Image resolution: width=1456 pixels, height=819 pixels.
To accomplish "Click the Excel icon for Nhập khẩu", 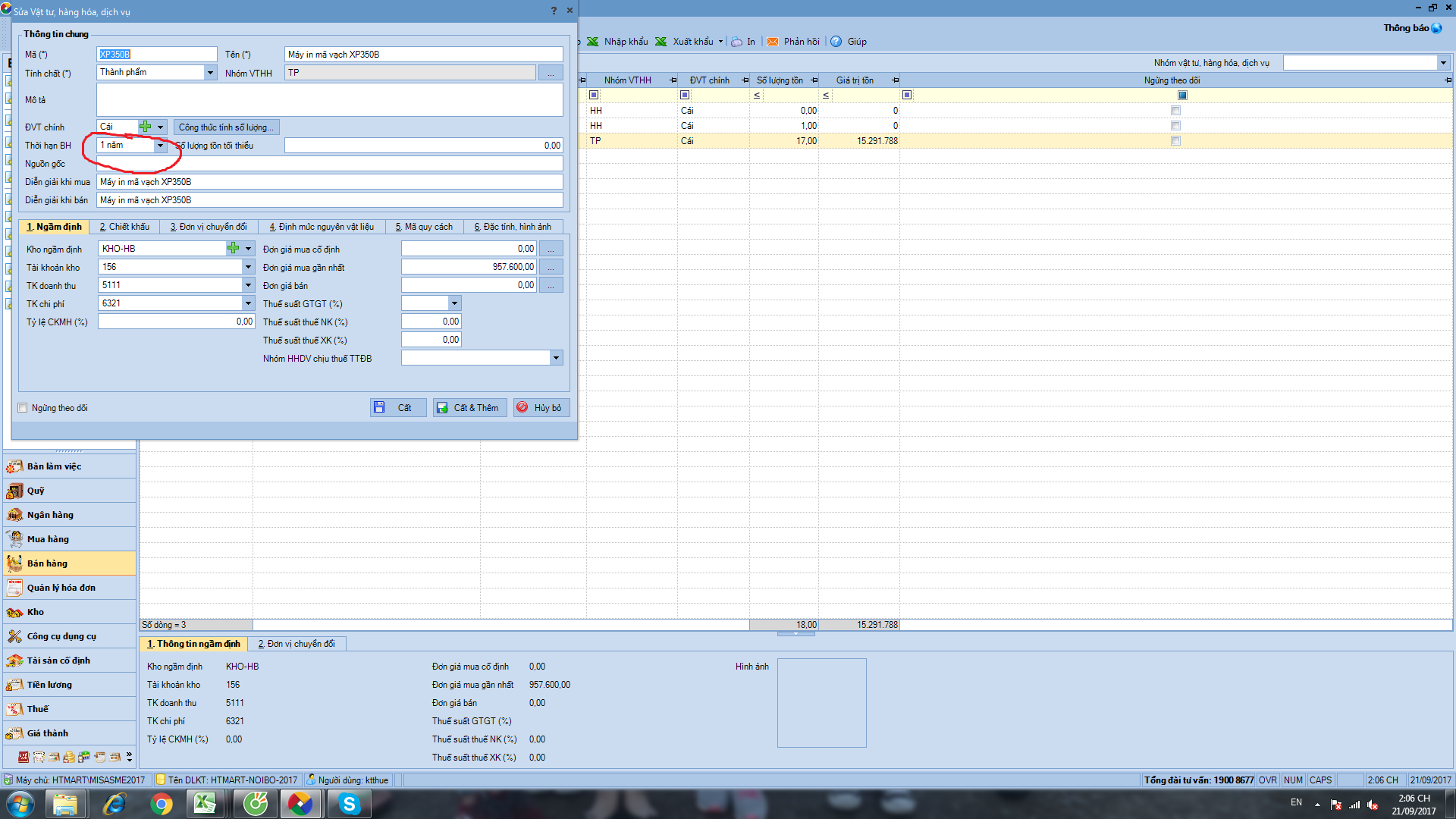I will 592,42.
